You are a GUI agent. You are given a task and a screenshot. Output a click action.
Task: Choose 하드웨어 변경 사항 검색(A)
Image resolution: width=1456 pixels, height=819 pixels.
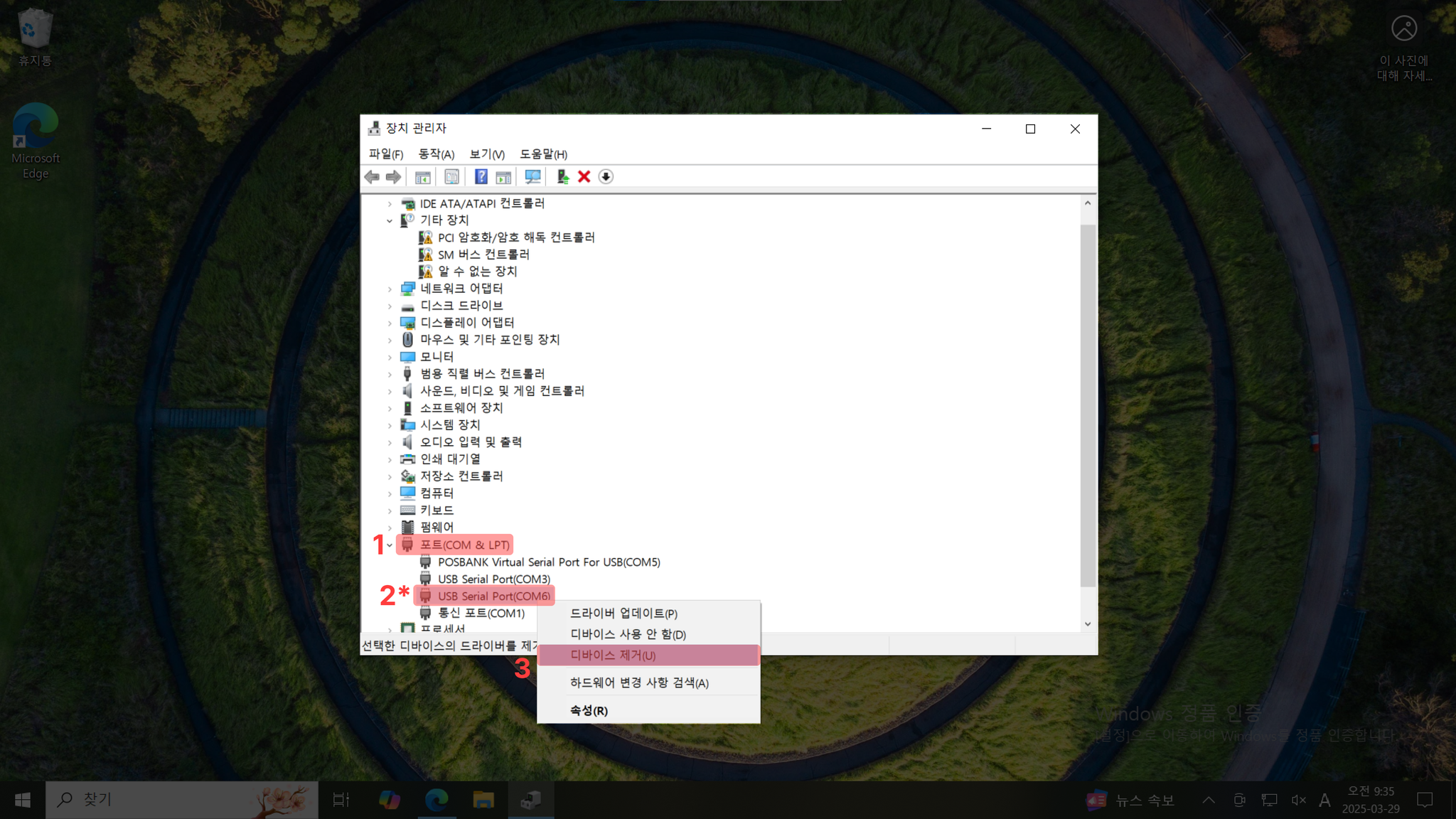(x=648, y=682)
